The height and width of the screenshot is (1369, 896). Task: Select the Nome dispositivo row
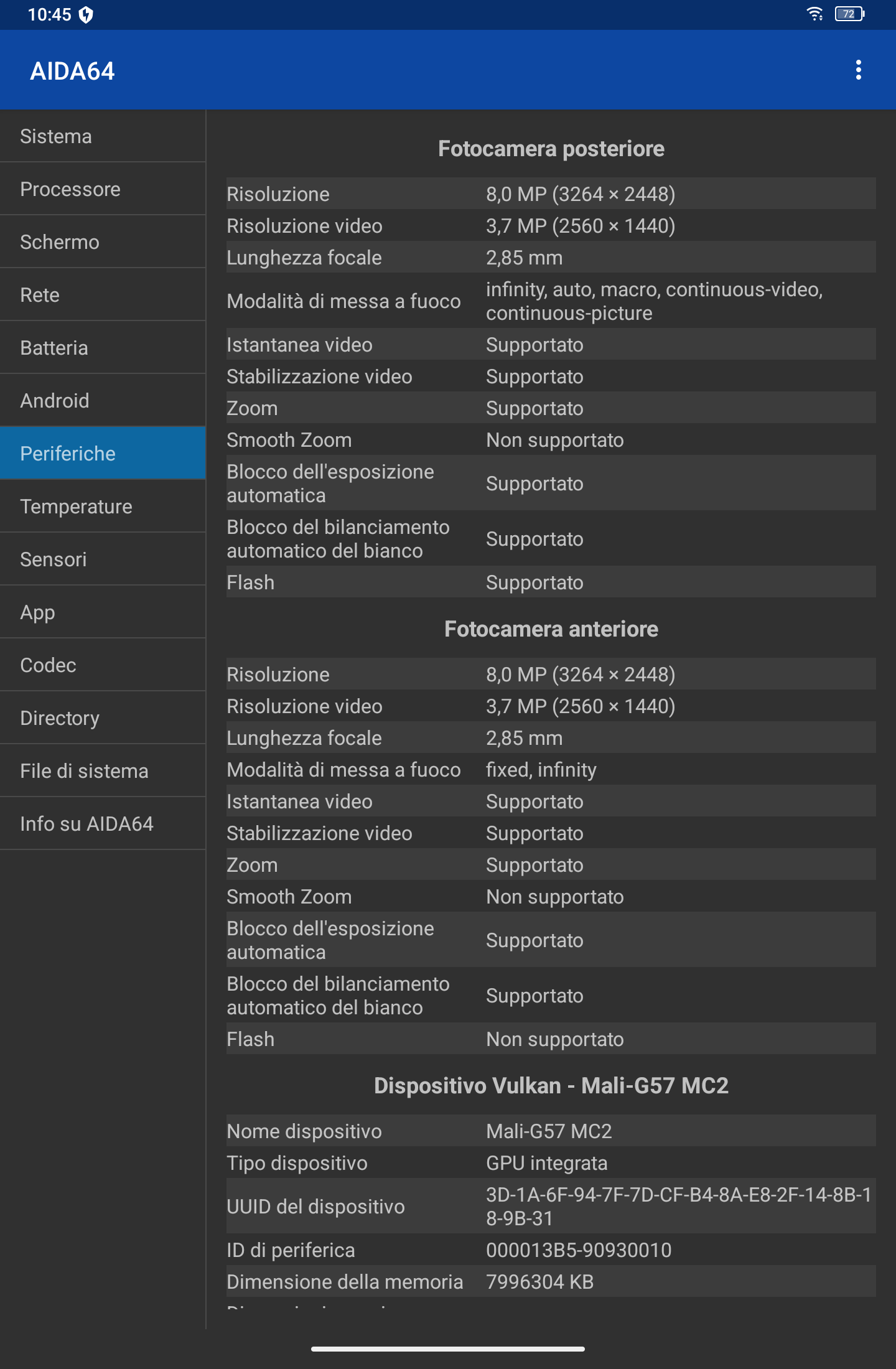551,1131
